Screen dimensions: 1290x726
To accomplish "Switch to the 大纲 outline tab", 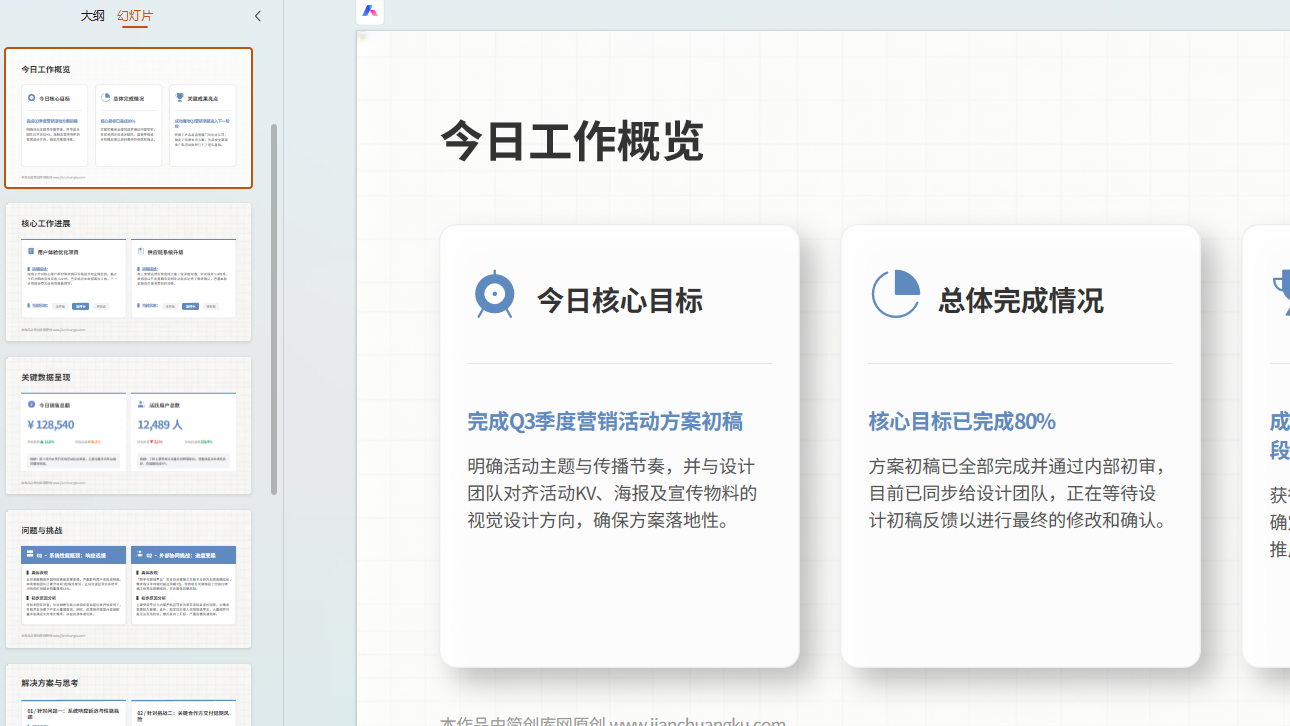I will click(92, 15).
